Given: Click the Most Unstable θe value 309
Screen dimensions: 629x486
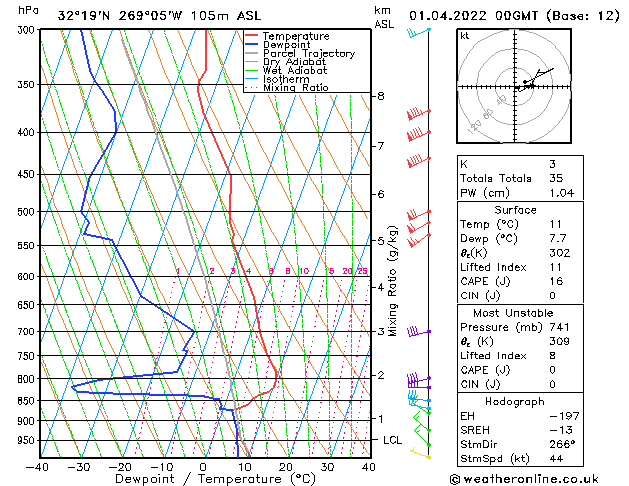Looking at the screenshot, I should tap(560, 341).
